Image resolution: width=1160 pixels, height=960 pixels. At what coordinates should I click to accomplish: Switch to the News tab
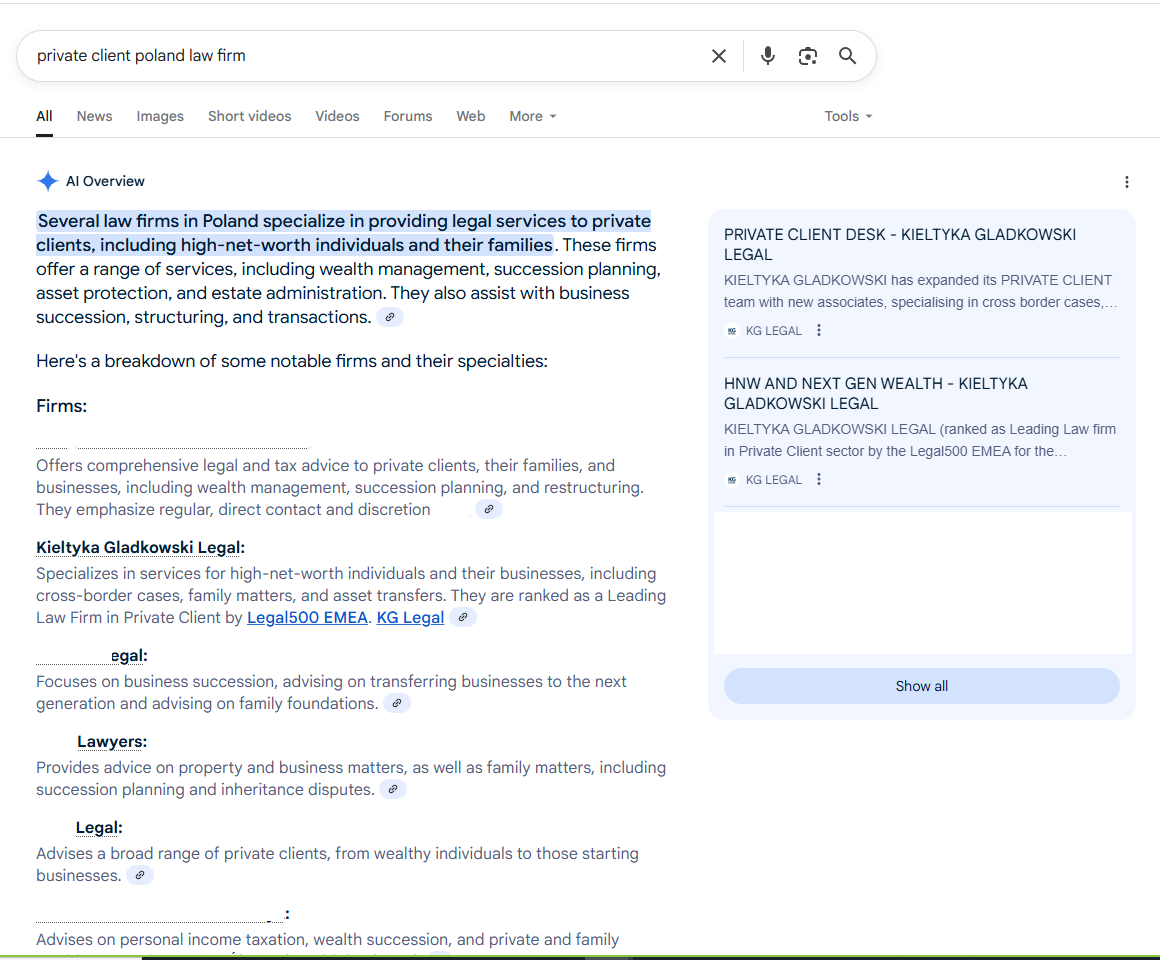pos(94,116)
